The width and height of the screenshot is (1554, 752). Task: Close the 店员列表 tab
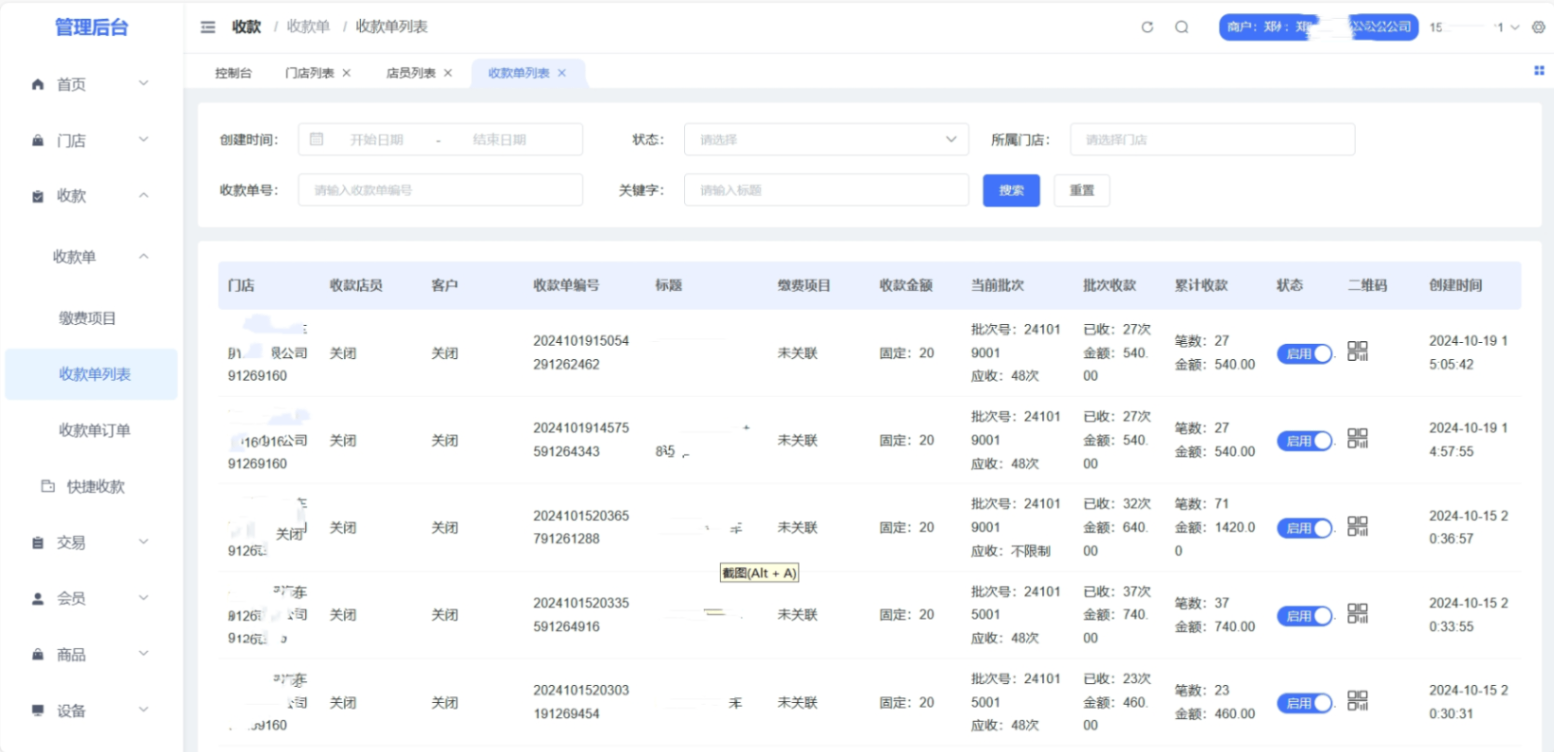pos(447,73)
